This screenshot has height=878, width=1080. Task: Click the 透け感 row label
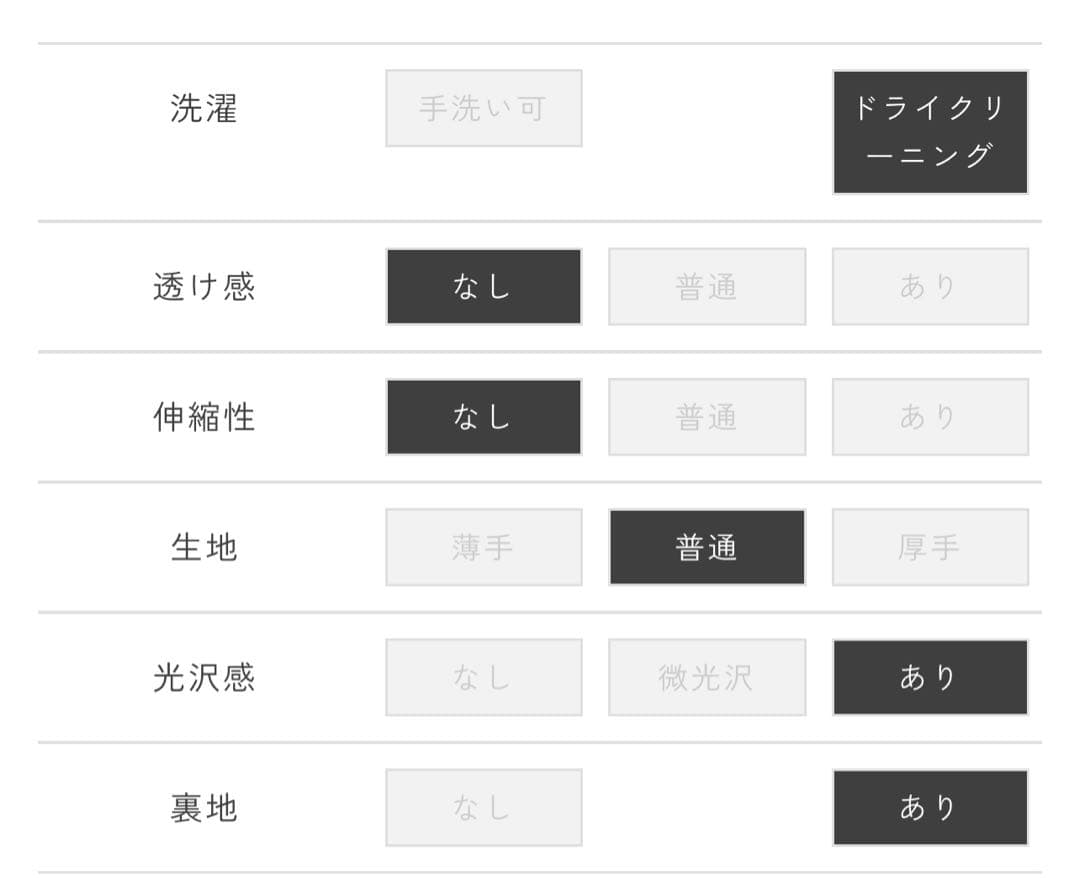(x=204, y=287)
